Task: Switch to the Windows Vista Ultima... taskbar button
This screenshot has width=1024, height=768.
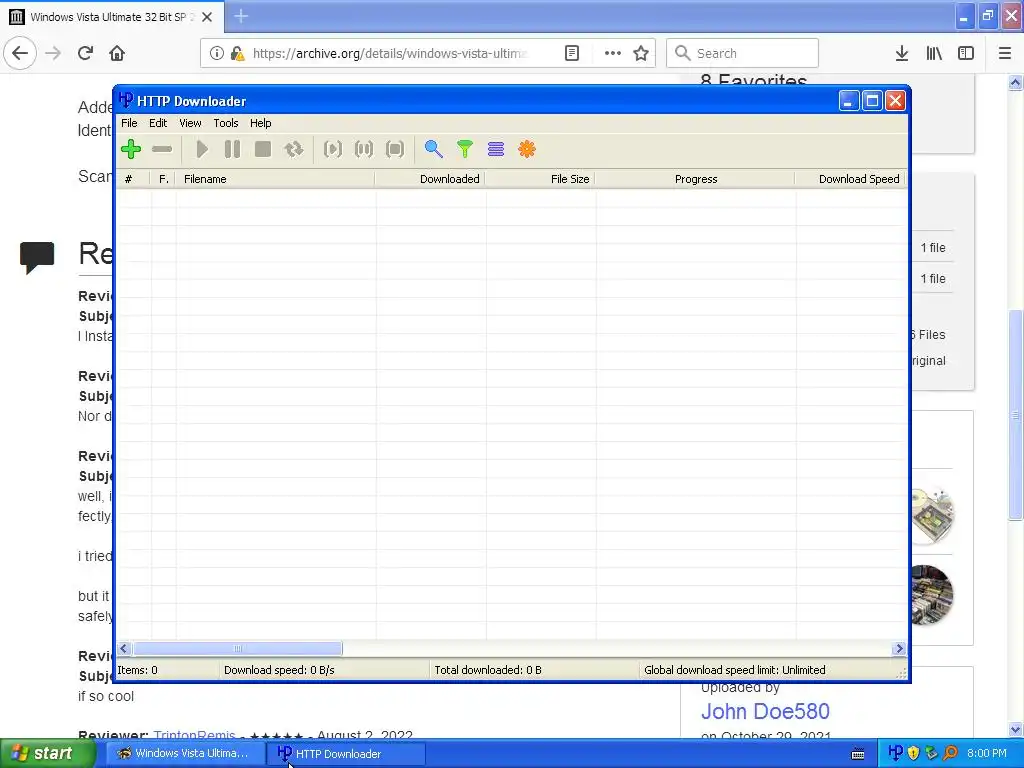Action: click(184, 754)
